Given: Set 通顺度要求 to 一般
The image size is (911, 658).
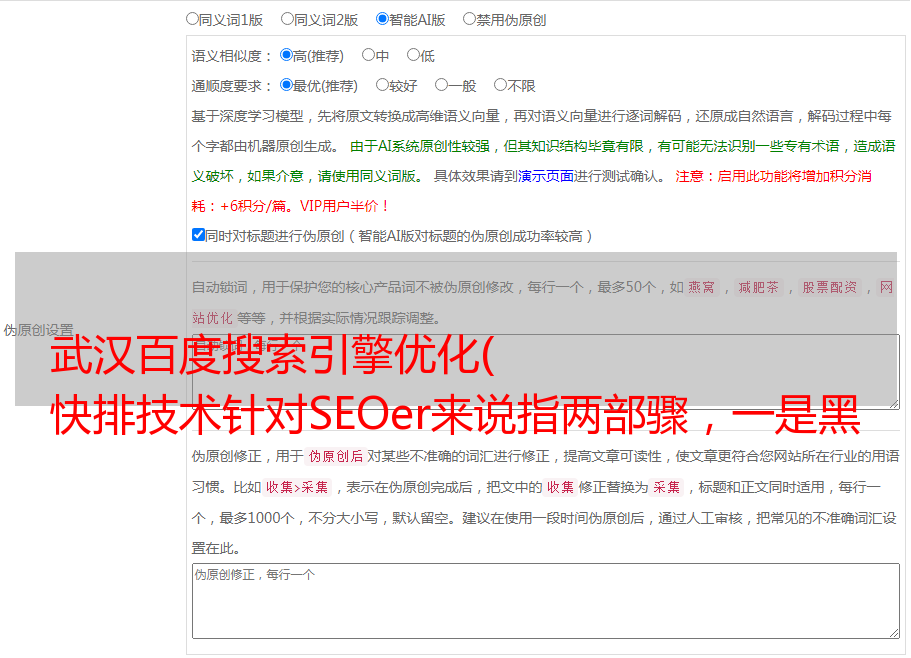Looking at the screenshot, I should point(441,85).
